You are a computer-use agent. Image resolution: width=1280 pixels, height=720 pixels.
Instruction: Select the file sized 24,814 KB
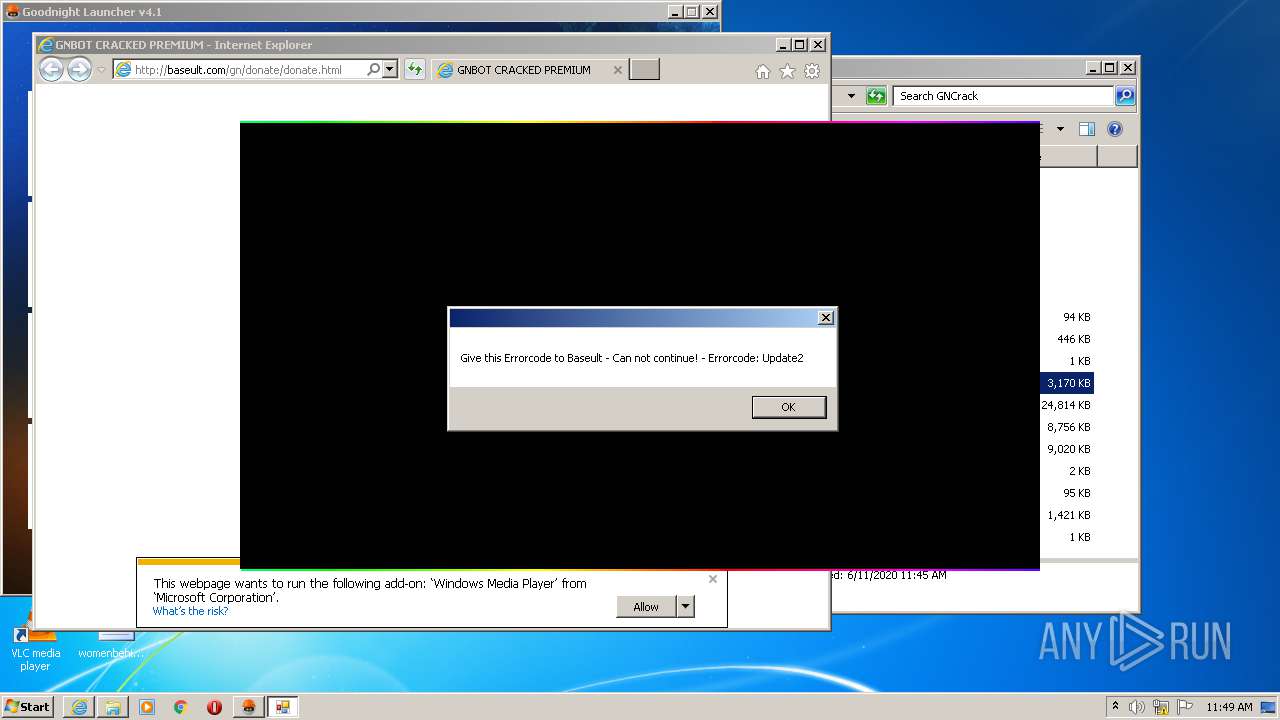1066,405
